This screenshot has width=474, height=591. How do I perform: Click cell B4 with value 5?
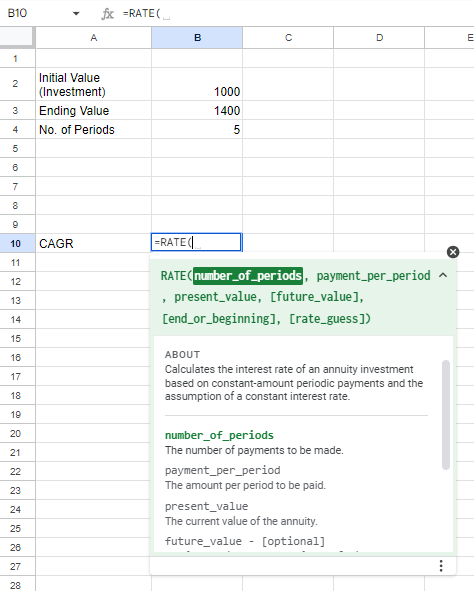click(197, 129)
